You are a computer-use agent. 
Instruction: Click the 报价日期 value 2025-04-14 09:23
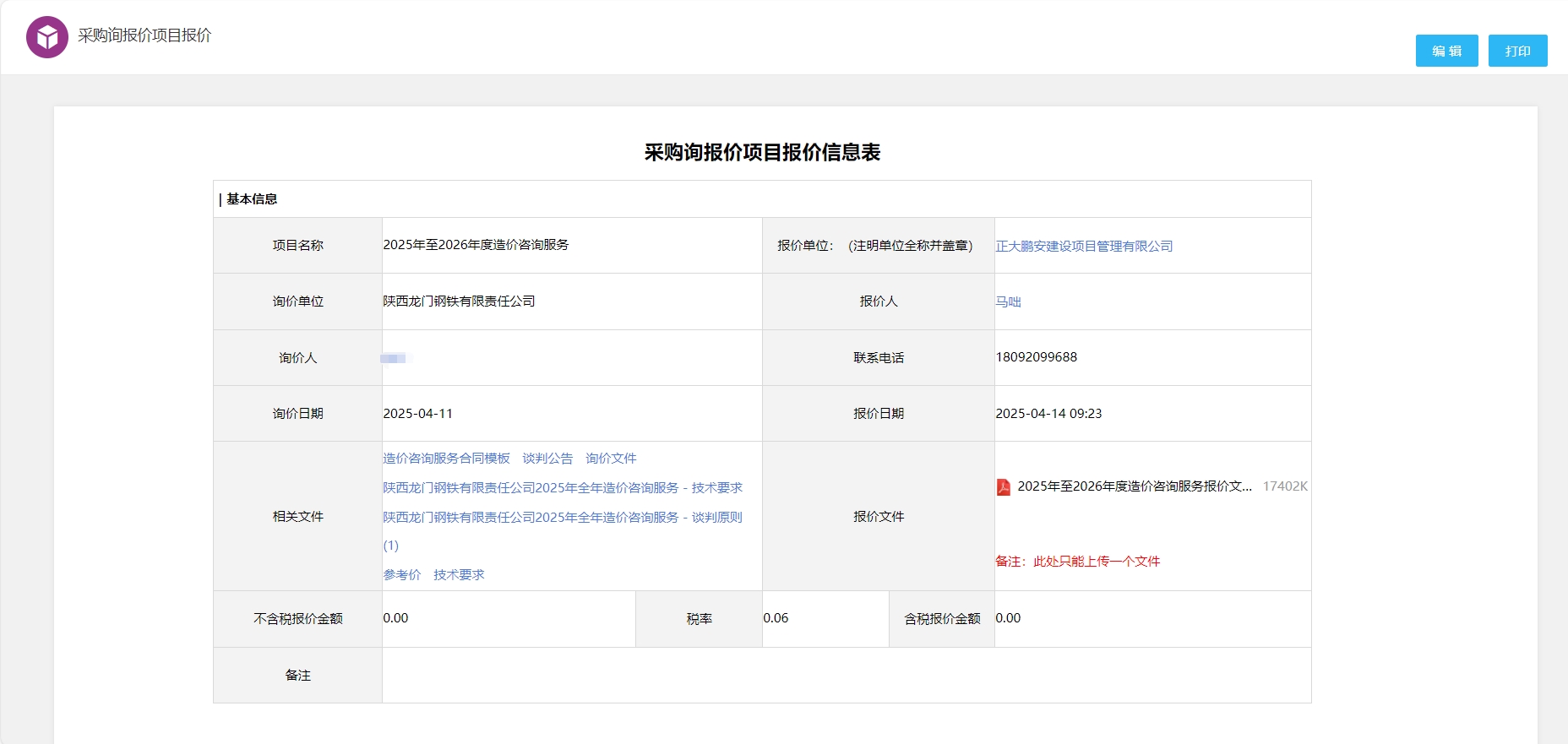1048,414
